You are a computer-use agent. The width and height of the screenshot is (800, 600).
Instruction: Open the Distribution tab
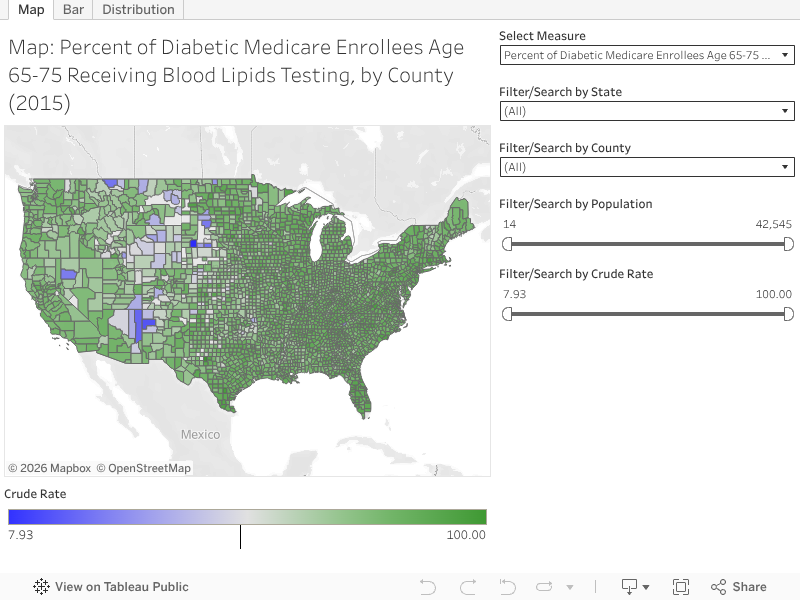coord(138,10)
